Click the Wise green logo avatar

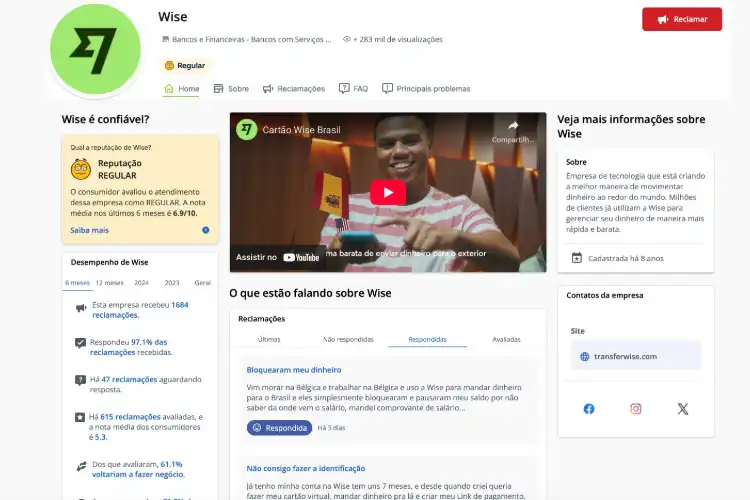tap(96, 49)
